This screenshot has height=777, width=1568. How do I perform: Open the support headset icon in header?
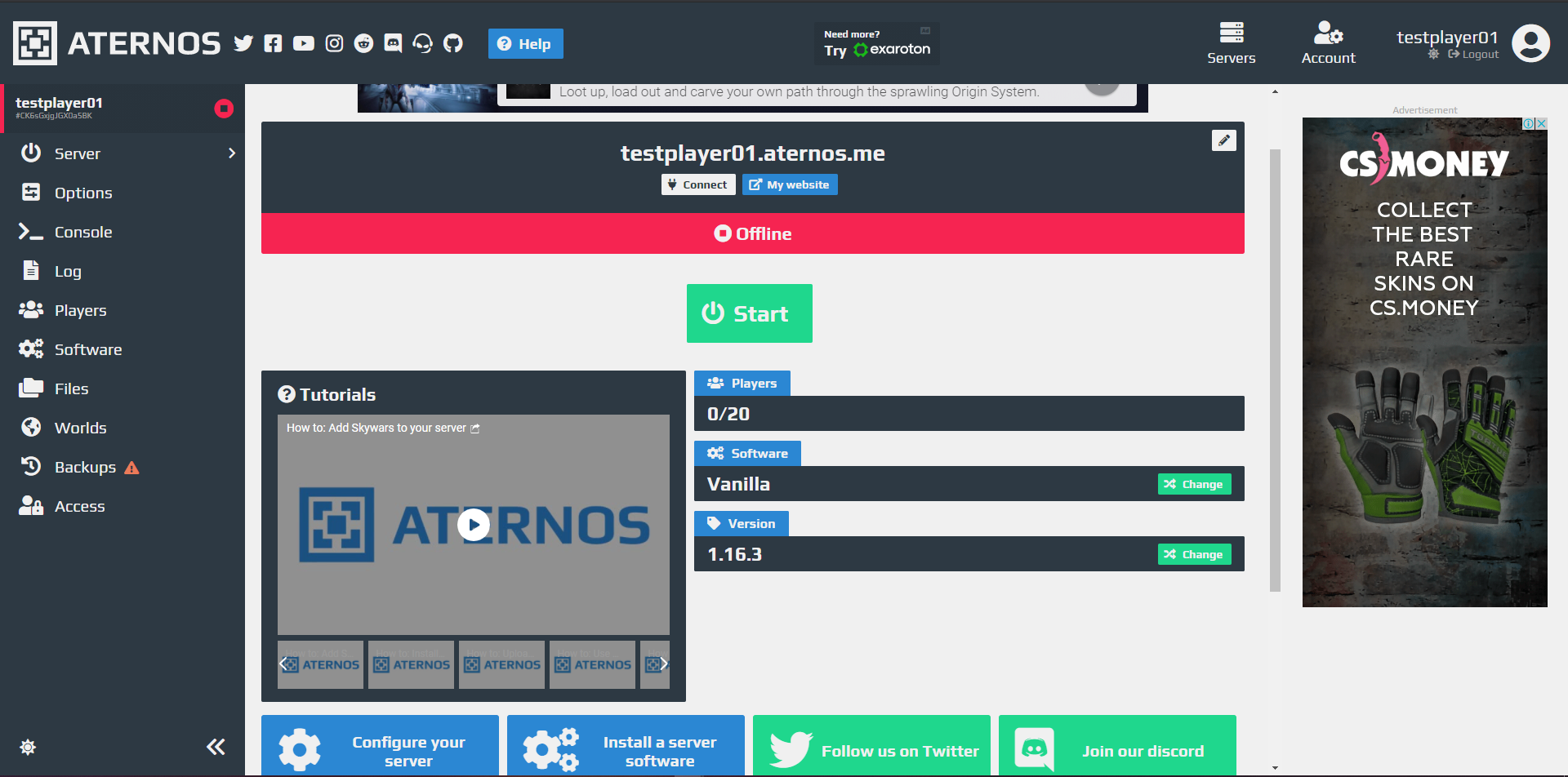point(423,43)
